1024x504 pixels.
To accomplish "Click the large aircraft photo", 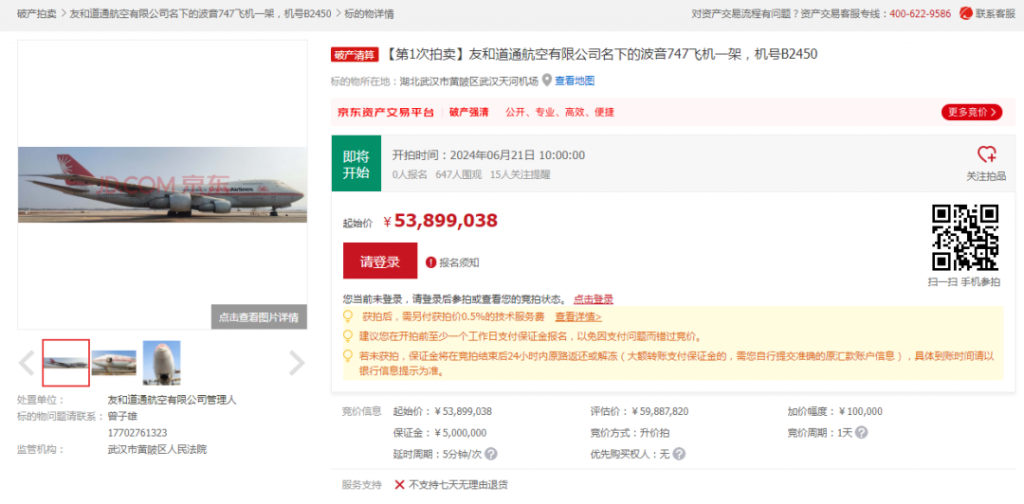I will tap(163, 185).
